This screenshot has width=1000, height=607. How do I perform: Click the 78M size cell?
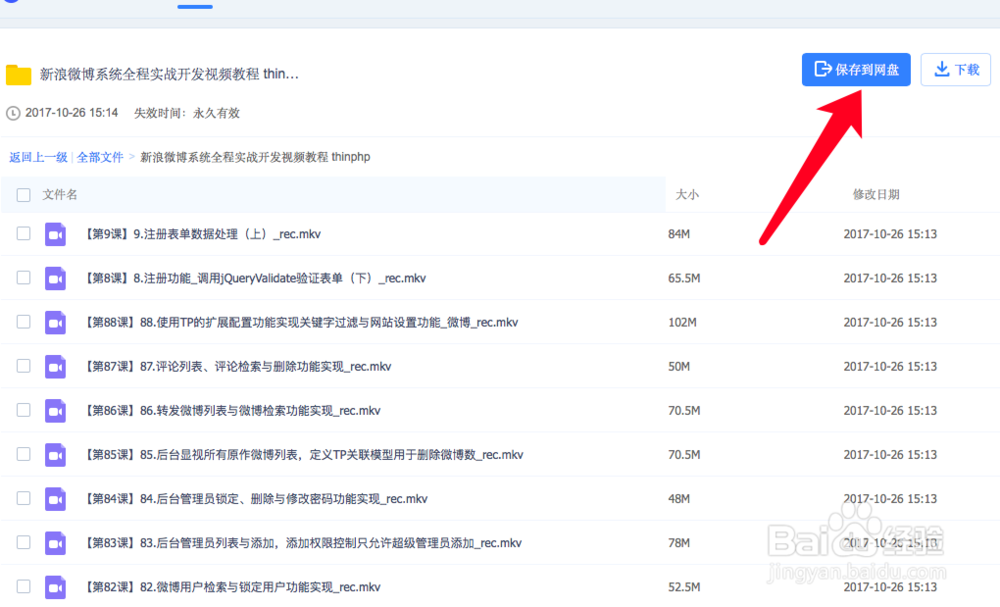[679, 543]
